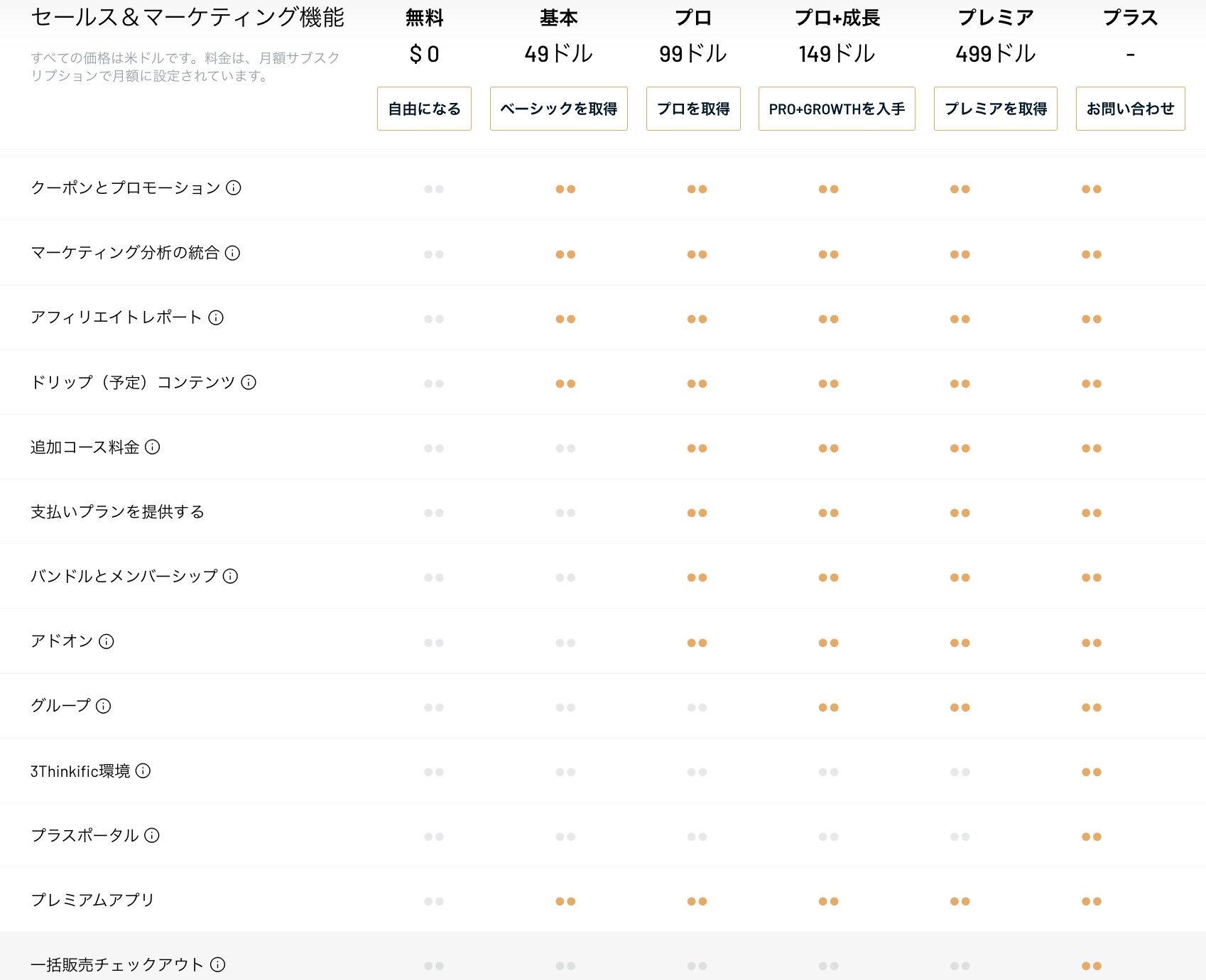Viewport: 1206px width, 980px height.
Task: Click the info icon beside アドオン
Action: [107, 642]
